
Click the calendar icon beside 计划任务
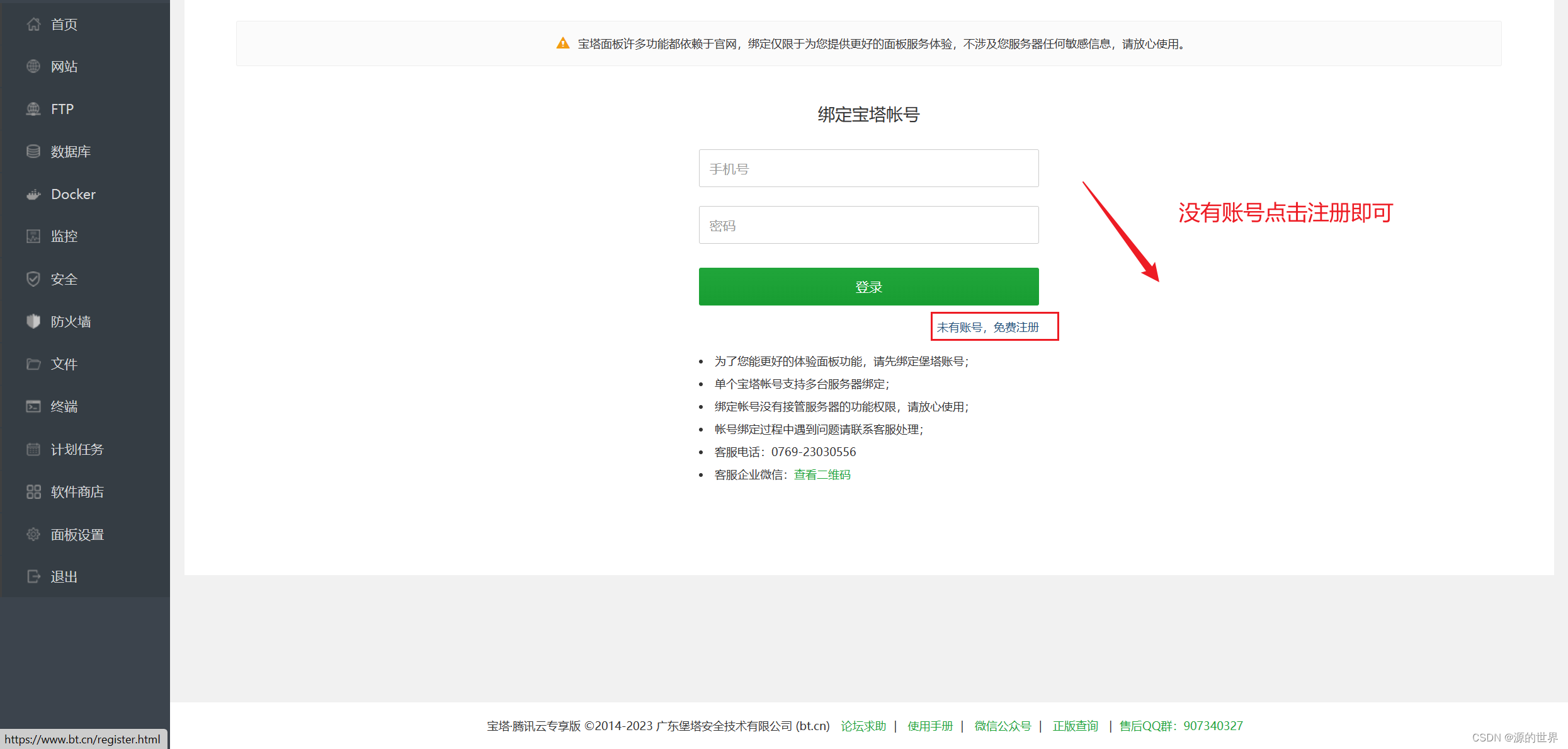[x=33, y=449]
